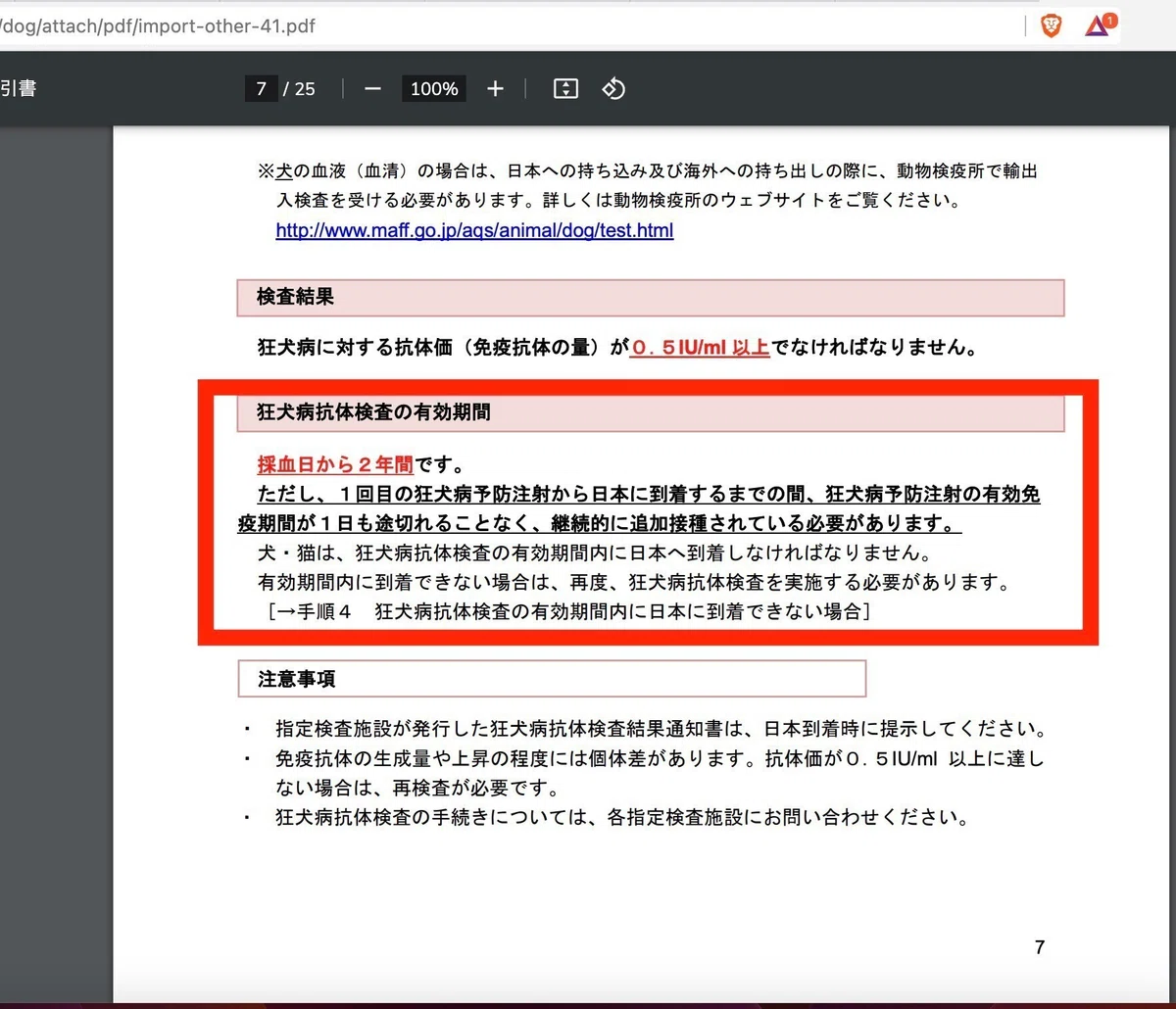Click the Brave Shields lion icon
This screenshot has height=1009, width=1176.
pos(1051,26)
